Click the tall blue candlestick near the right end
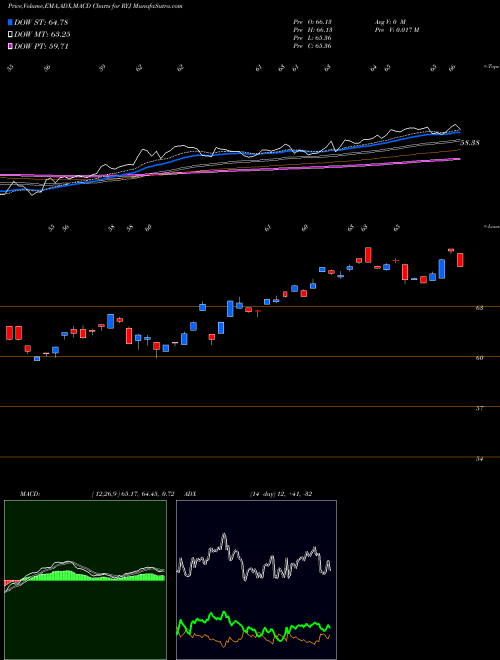The height and width of the screenshot is (660, 500). click(x=442, y=269)
